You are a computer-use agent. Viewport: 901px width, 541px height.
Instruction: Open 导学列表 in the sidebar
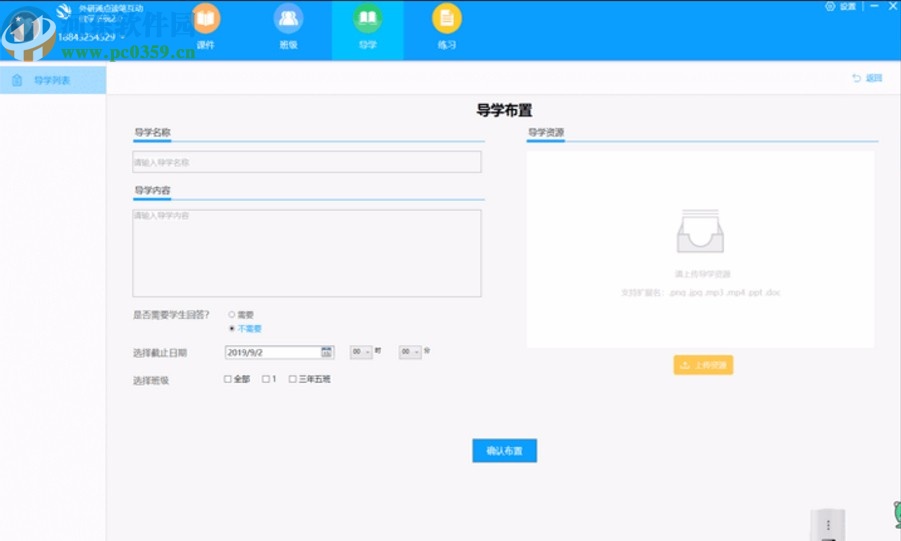click(x=53, y=80)
